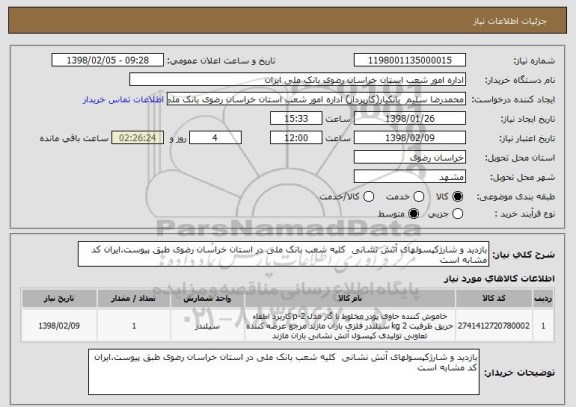
Task: Select the جزیی purchase type radio
Action: click(457, 214)
